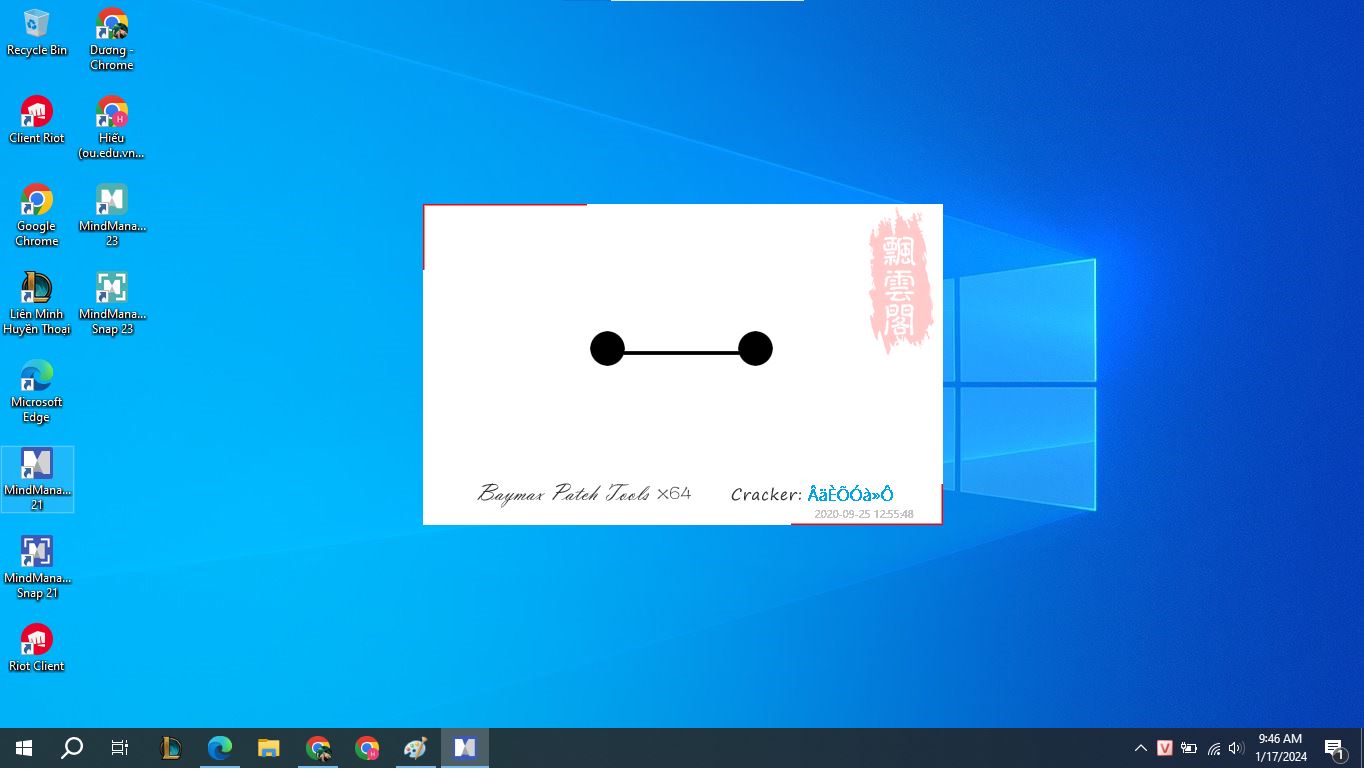The height and width of the screenshot is (772, 1364).
Task: Open Task View from the taskbar
Action: pos(120,748)
